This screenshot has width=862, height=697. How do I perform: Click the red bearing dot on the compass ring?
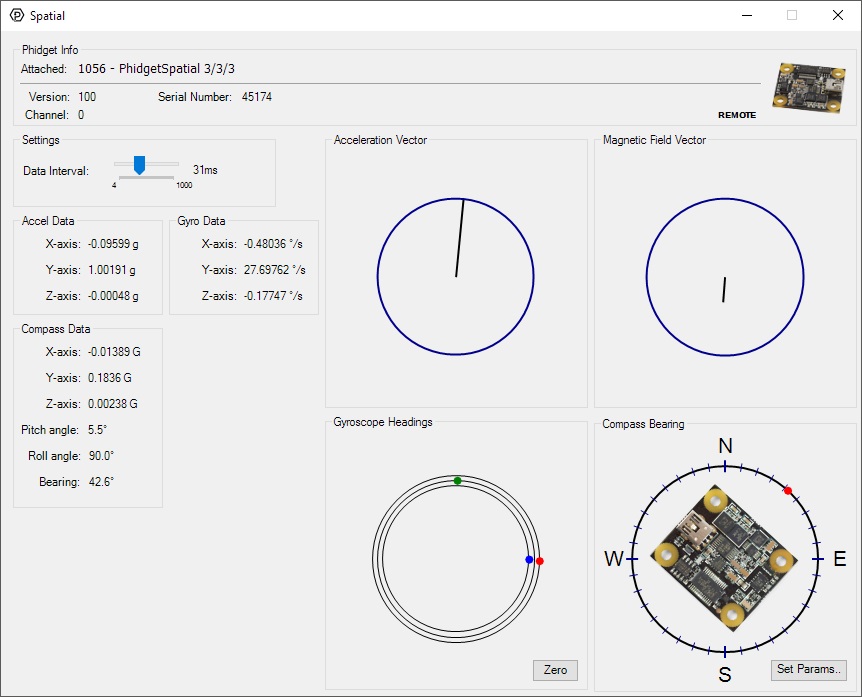pos(788,490)
